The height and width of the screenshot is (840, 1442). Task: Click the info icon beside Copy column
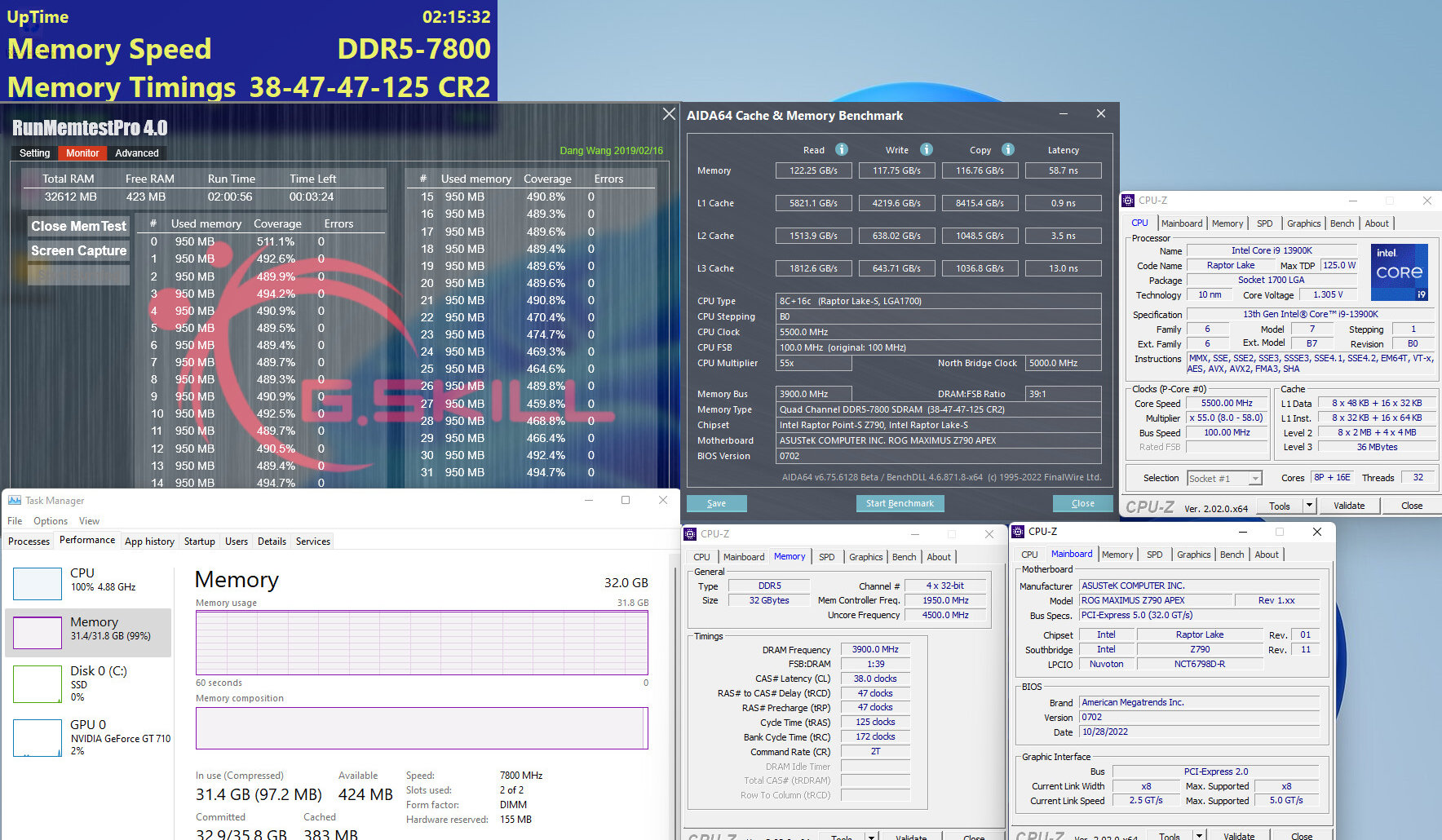(x=1008, y=149)
